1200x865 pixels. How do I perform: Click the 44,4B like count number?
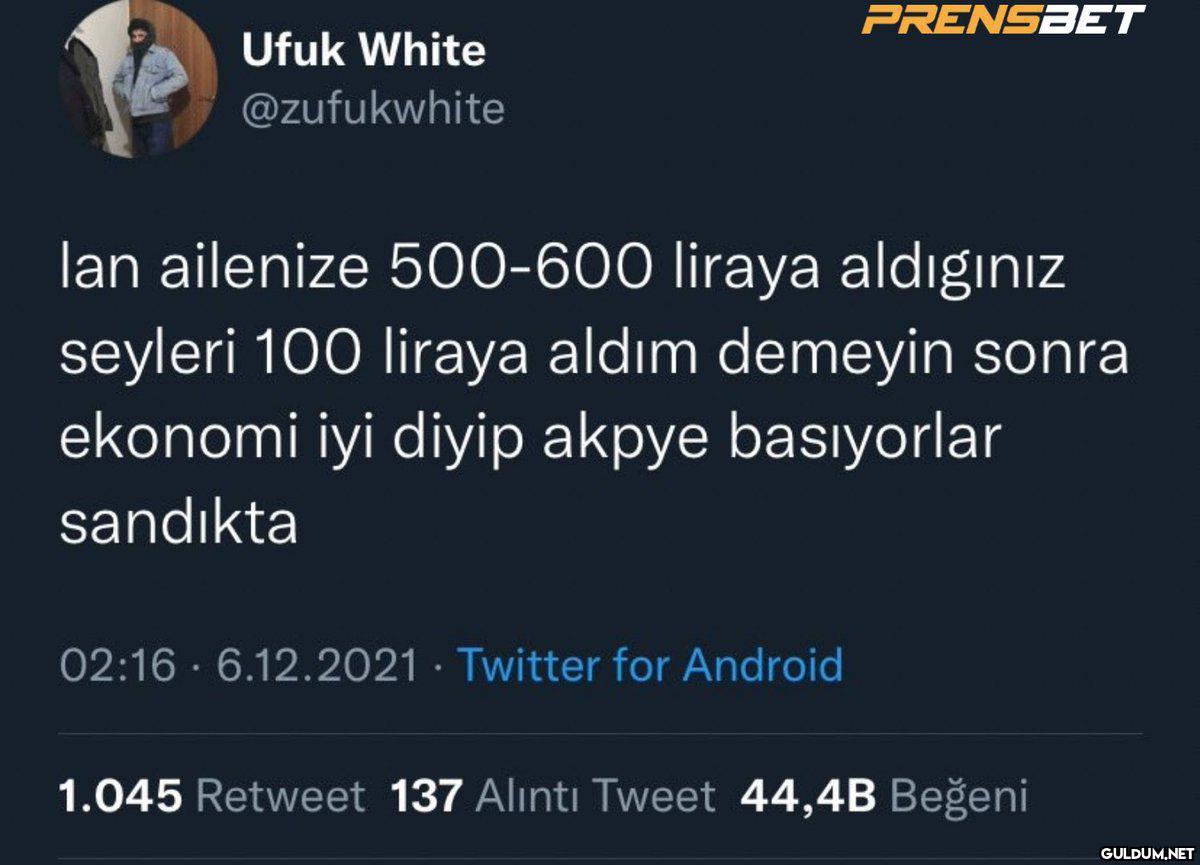pyautogui.click(x=808, y=796)
